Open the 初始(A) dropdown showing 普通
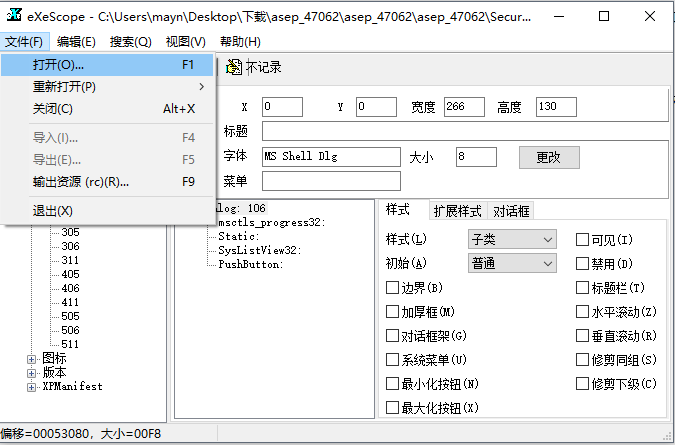Image resolution: width=675 pixels, height=445 pixels. pyautogui.click(x=512, y=263)
